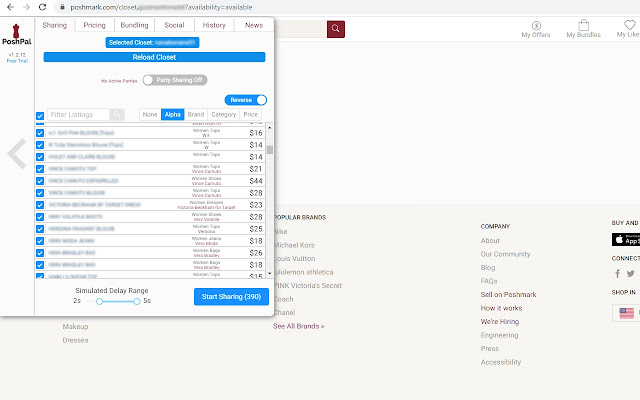This screenshot has height=400, width=640.
Task: Open the Michael Kors brand link
Action: click(x=294, y=245)
